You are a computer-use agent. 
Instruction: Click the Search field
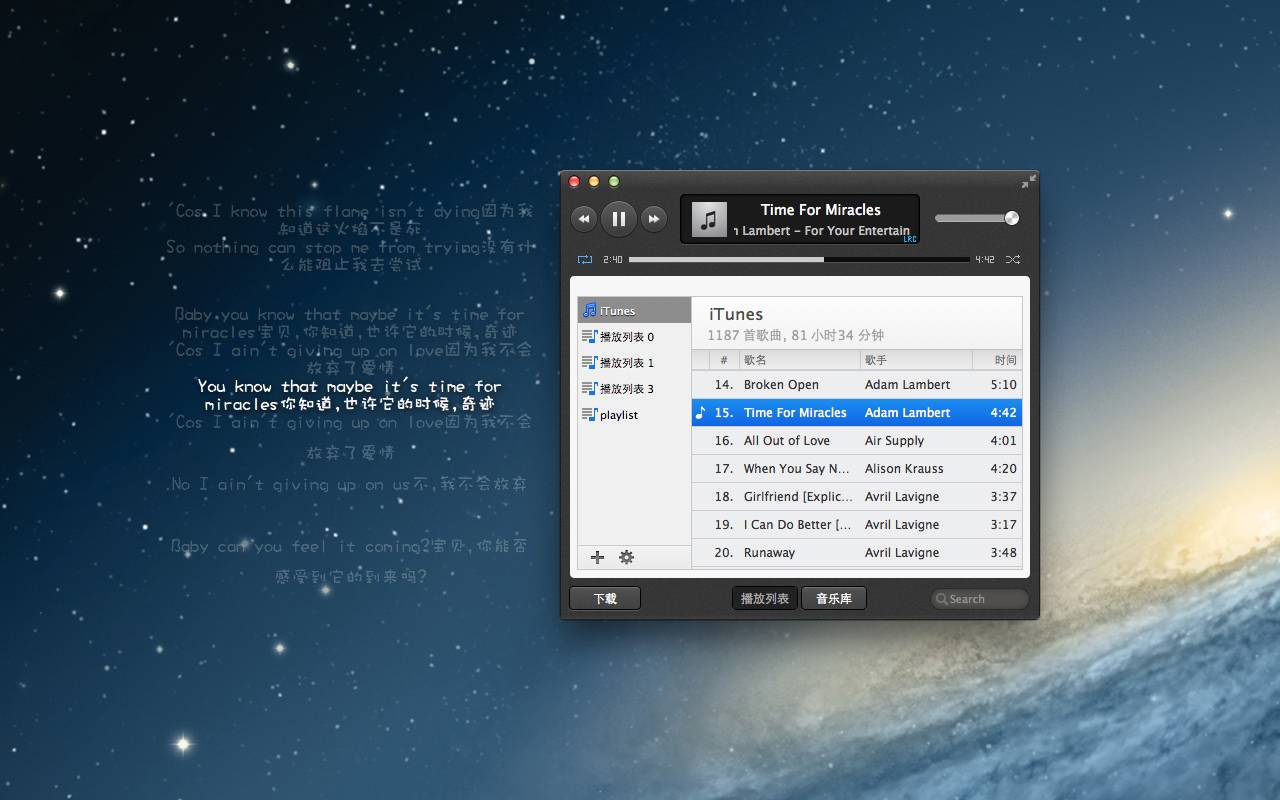coord(979,599)
